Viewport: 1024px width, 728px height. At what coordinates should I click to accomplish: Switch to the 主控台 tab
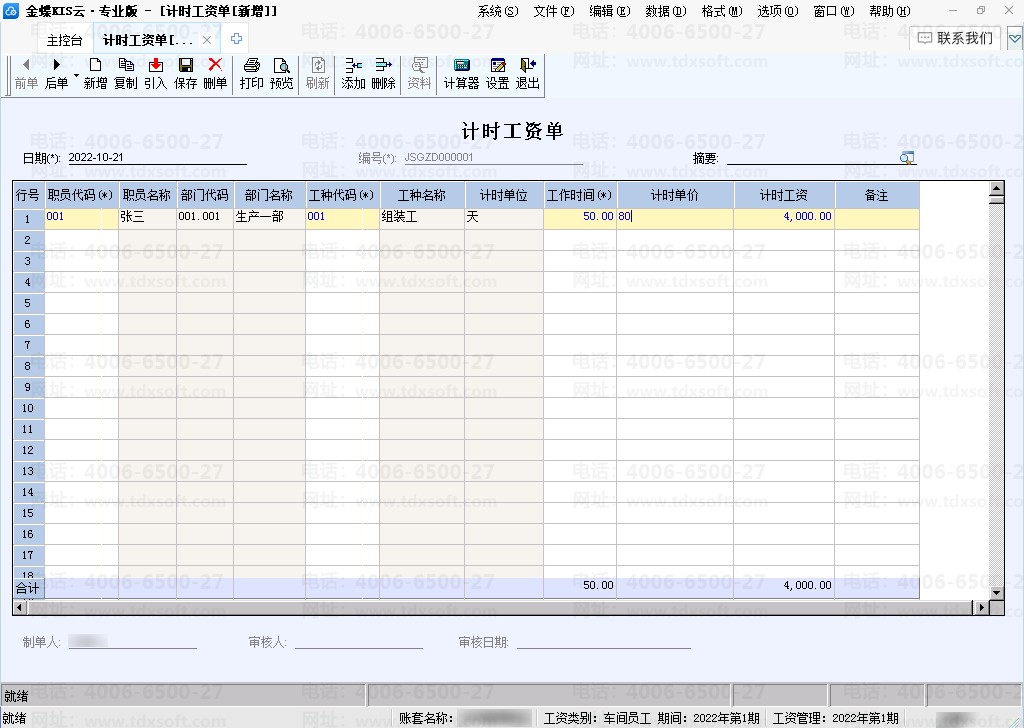tap(65, 40)
